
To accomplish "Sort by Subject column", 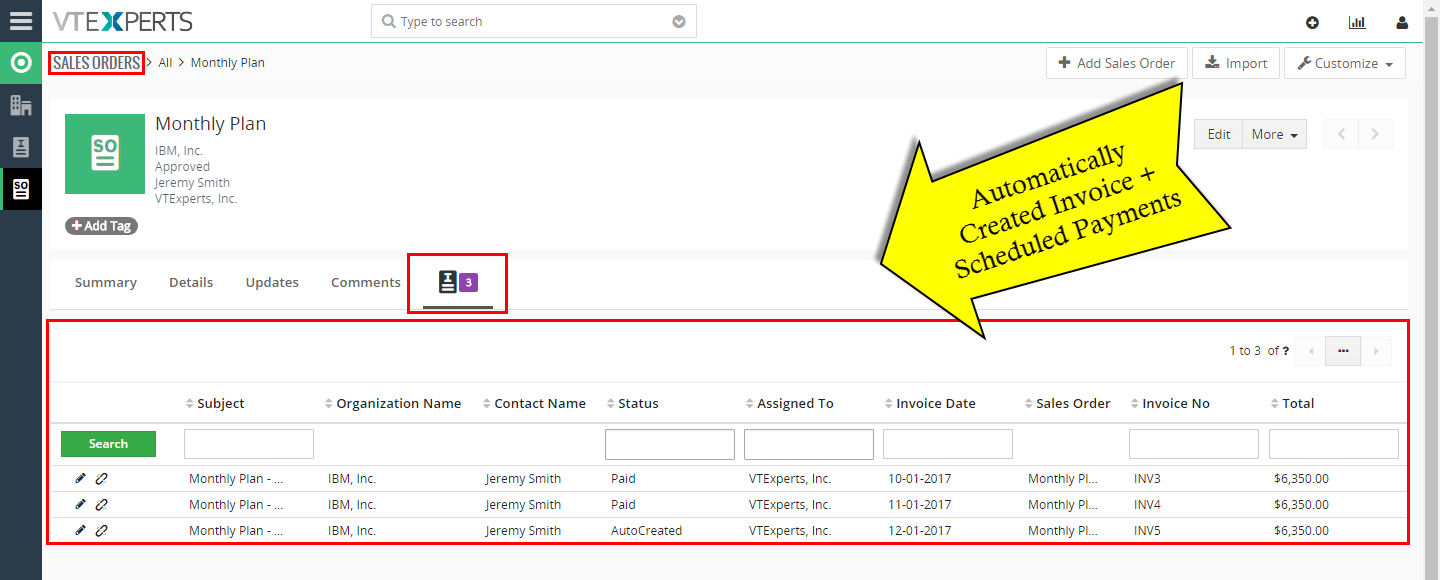I will click(x=215, y=403).
